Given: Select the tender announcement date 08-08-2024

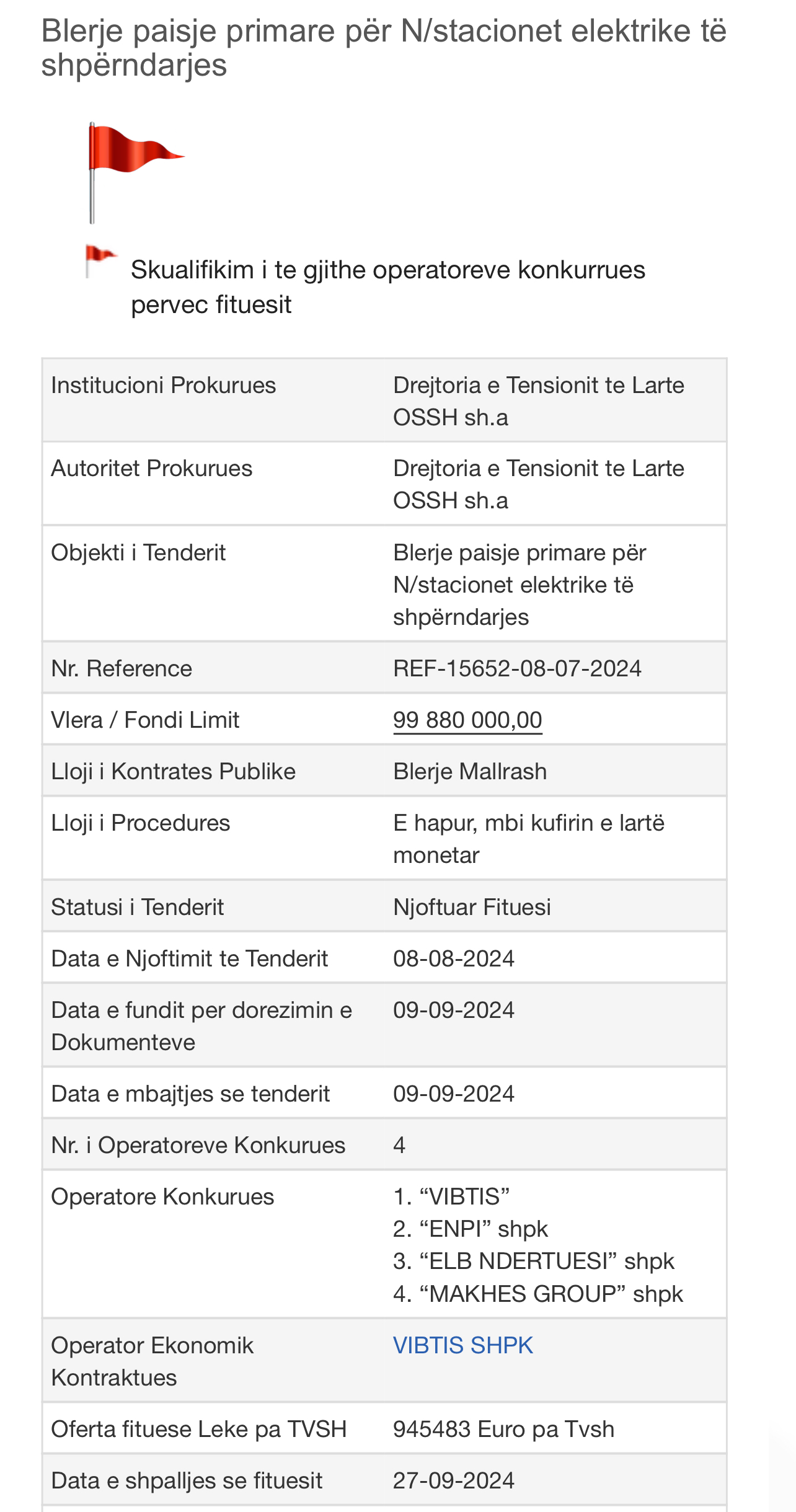Looking at the screenshot, I should (x=454, y=958).
